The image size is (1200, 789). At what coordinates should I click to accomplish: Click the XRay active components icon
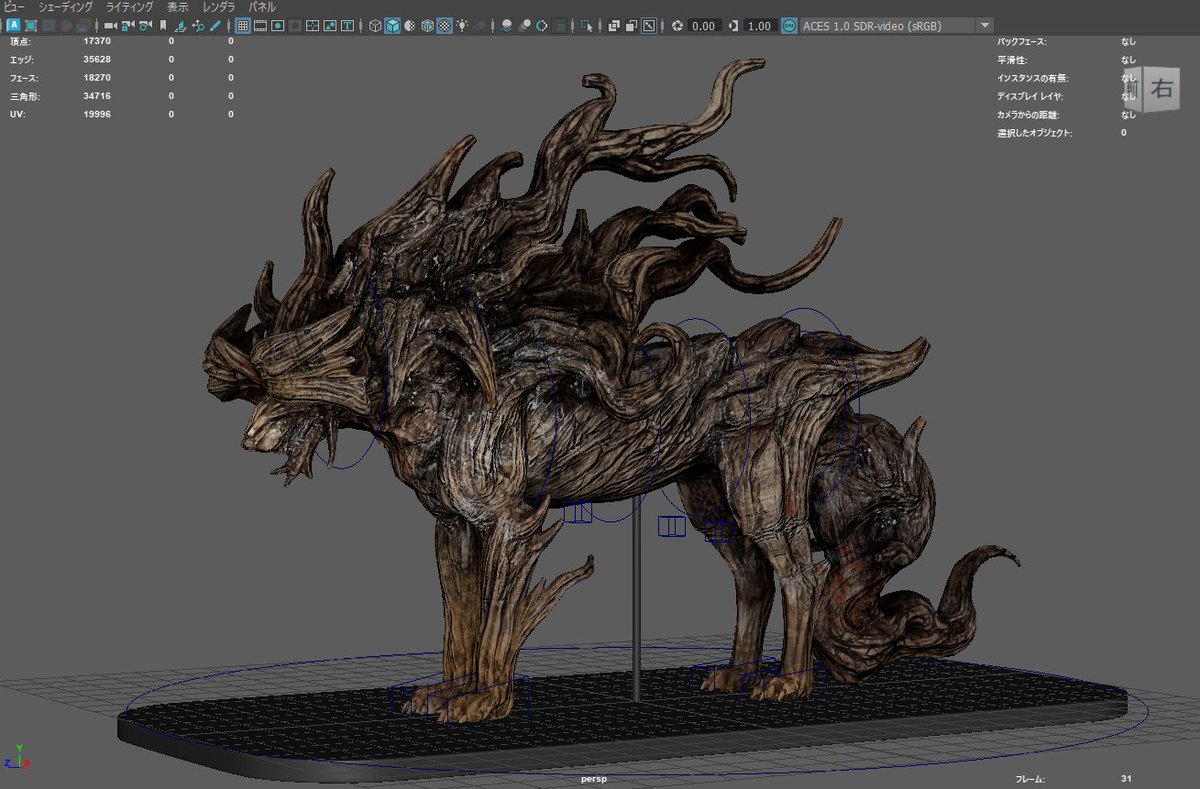click(631, 25)
